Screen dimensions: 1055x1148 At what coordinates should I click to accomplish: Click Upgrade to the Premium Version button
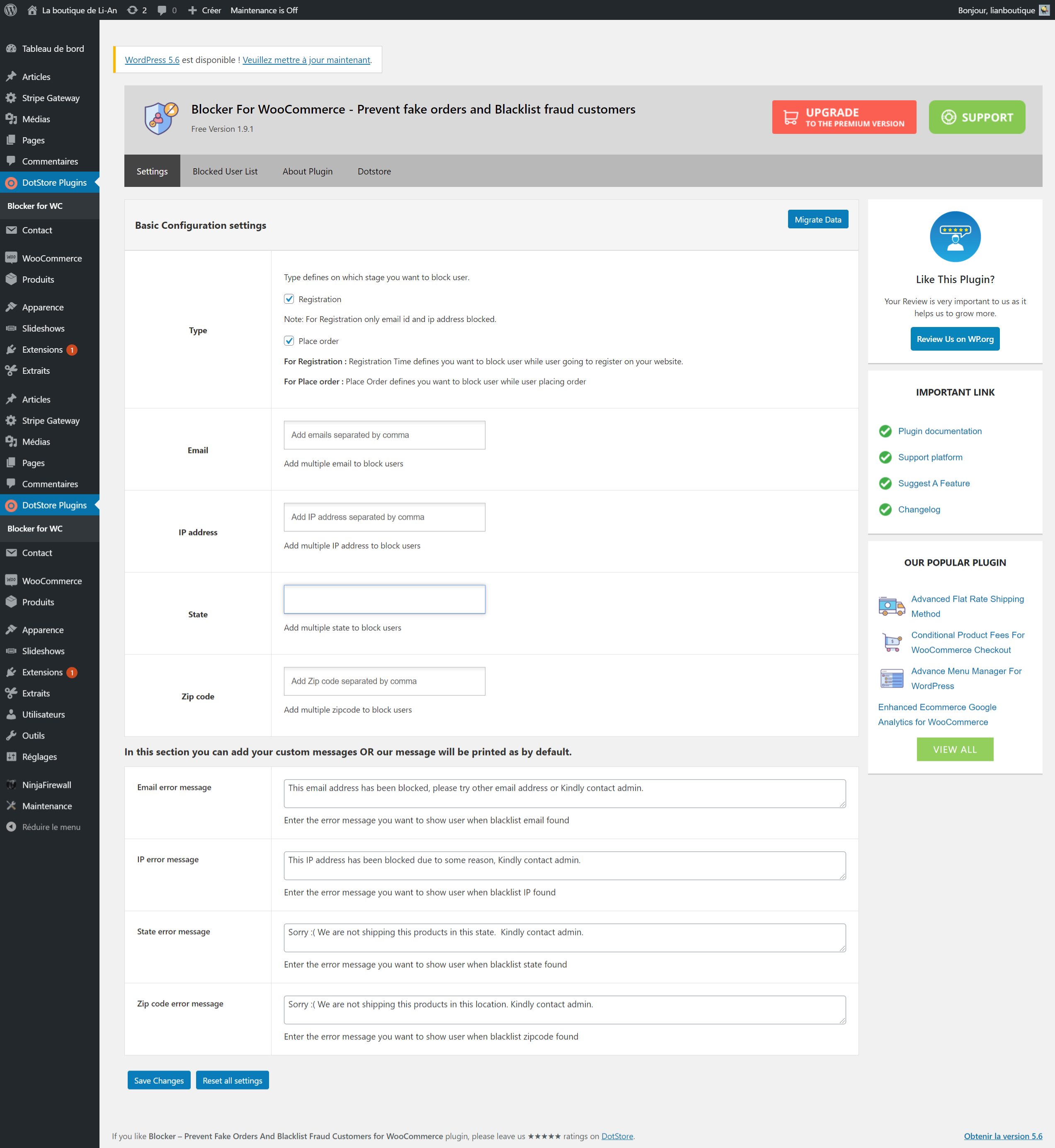pos(844,117)
